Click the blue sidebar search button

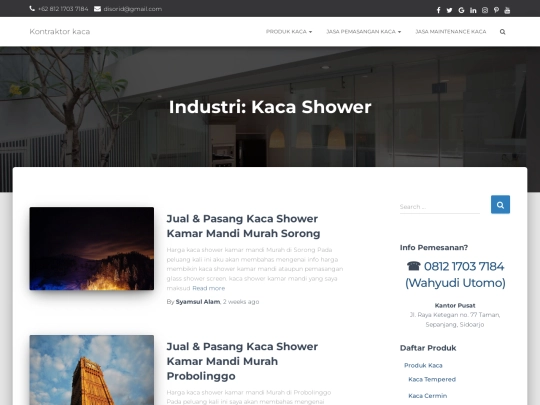[500, 205]
